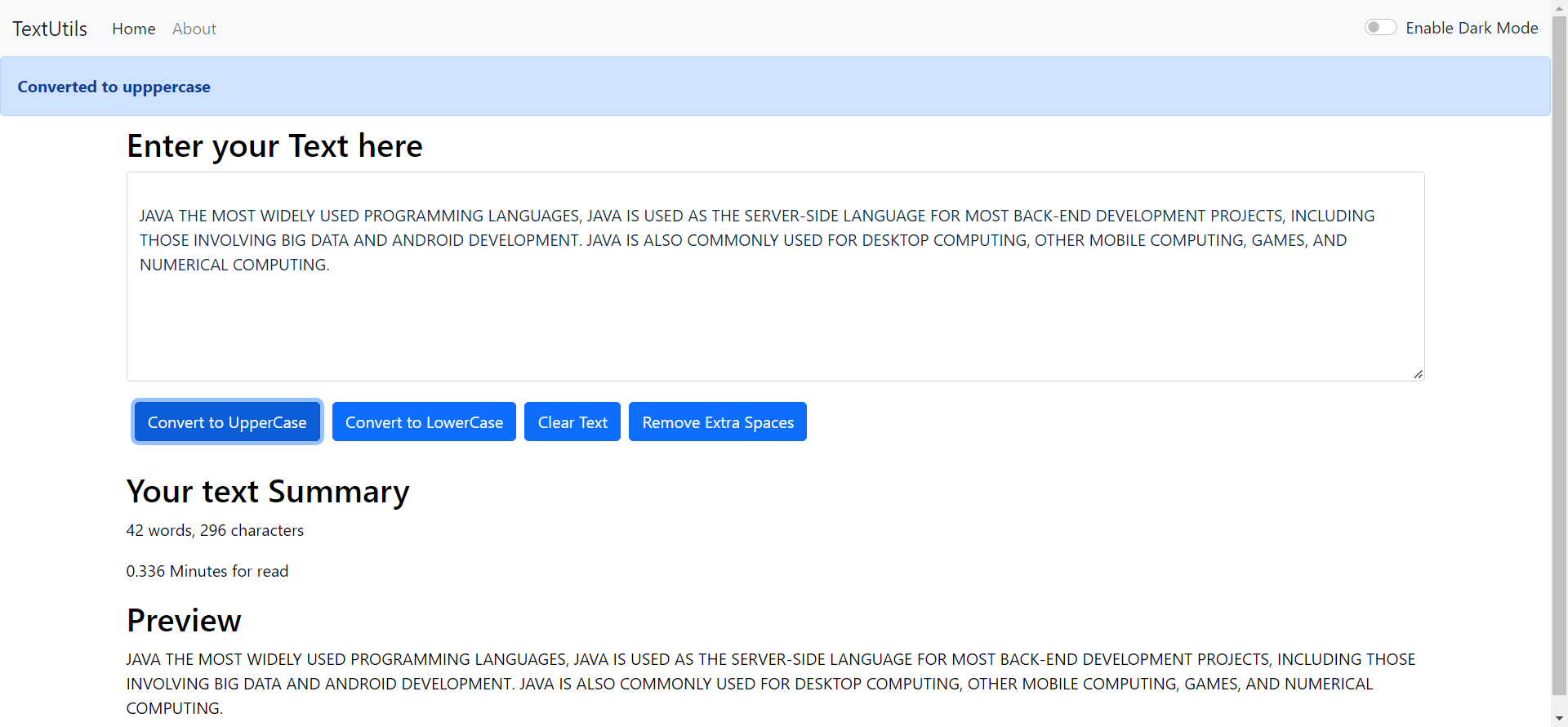Click the '42 words, 296 characters' summary
This screenshot has width=1568, height=727.
tap(215, 530)
